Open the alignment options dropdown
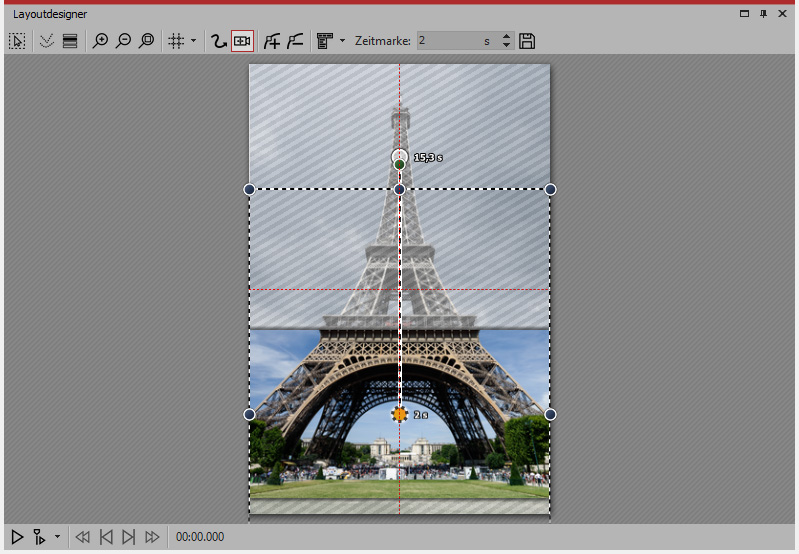Screen dimensions: 799x554 [x=342, y=41]
